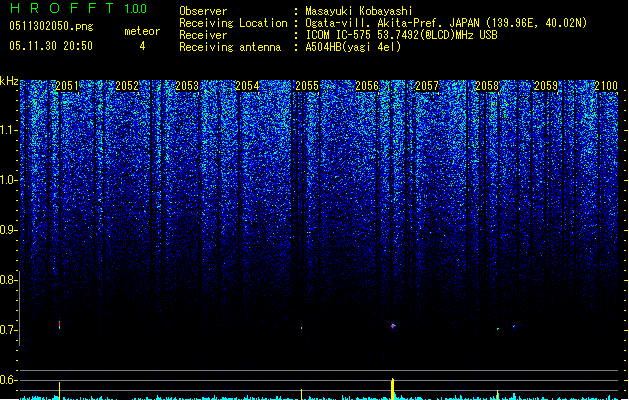629x400 pixels.
Task: Click the "Receiver" field label
Action: tap(203, 35)
